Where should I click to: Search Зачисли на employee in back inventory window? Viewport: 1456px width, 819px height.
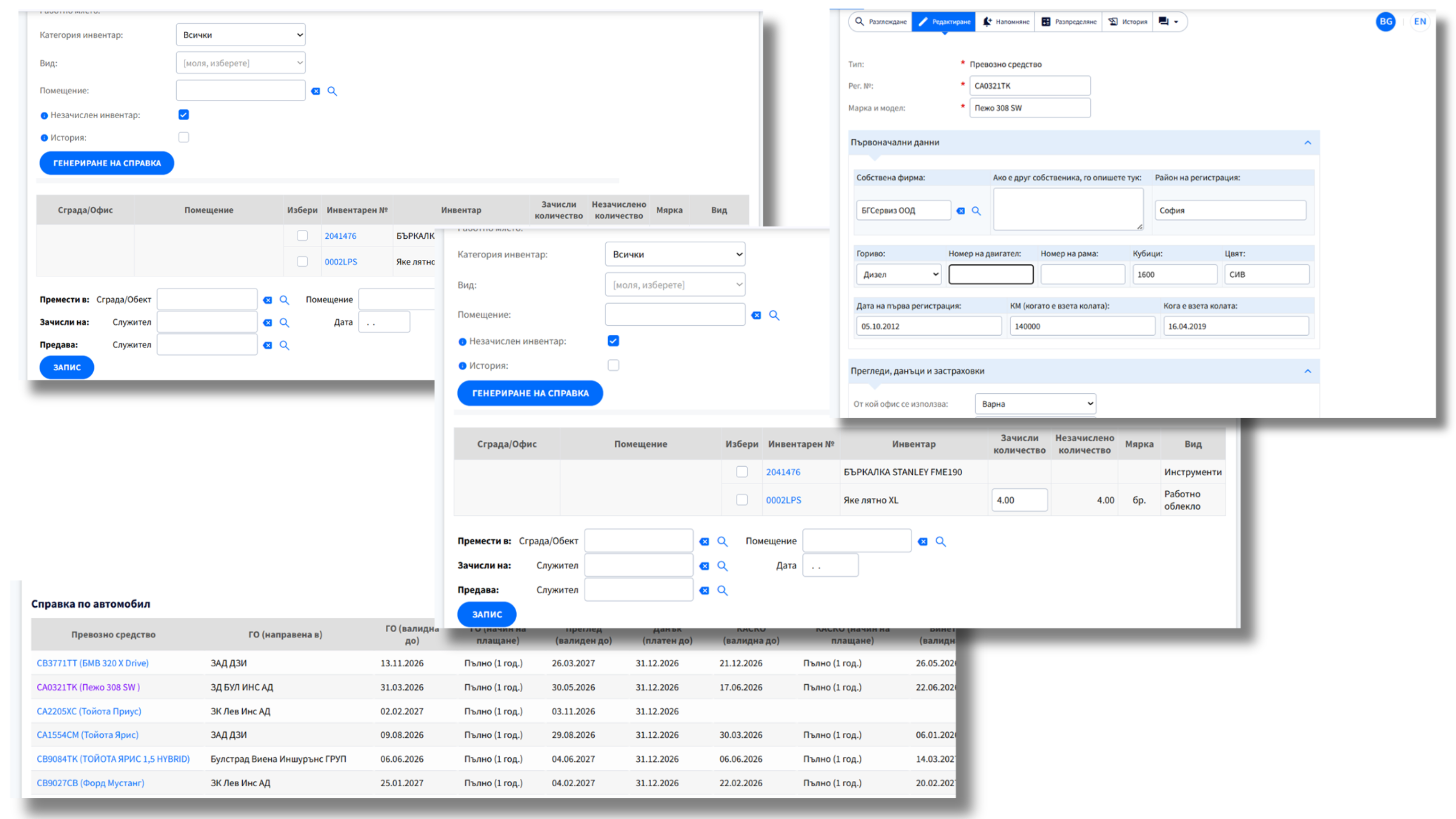click(x=284, y=323)
